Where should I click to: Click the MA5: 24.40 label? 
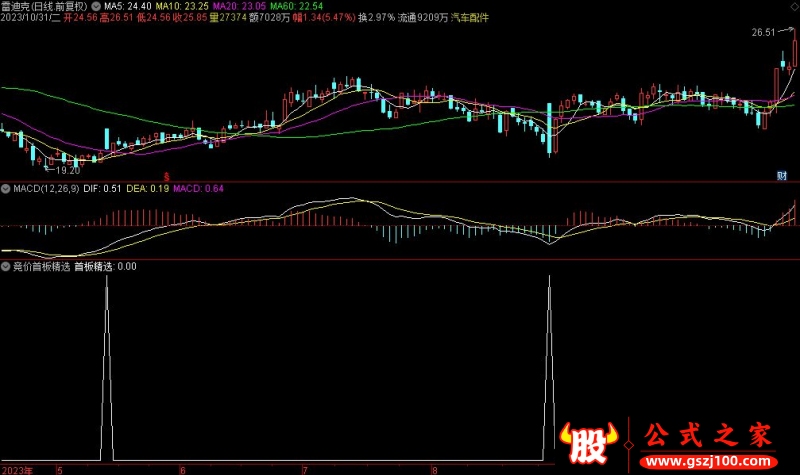click(128, 7)
